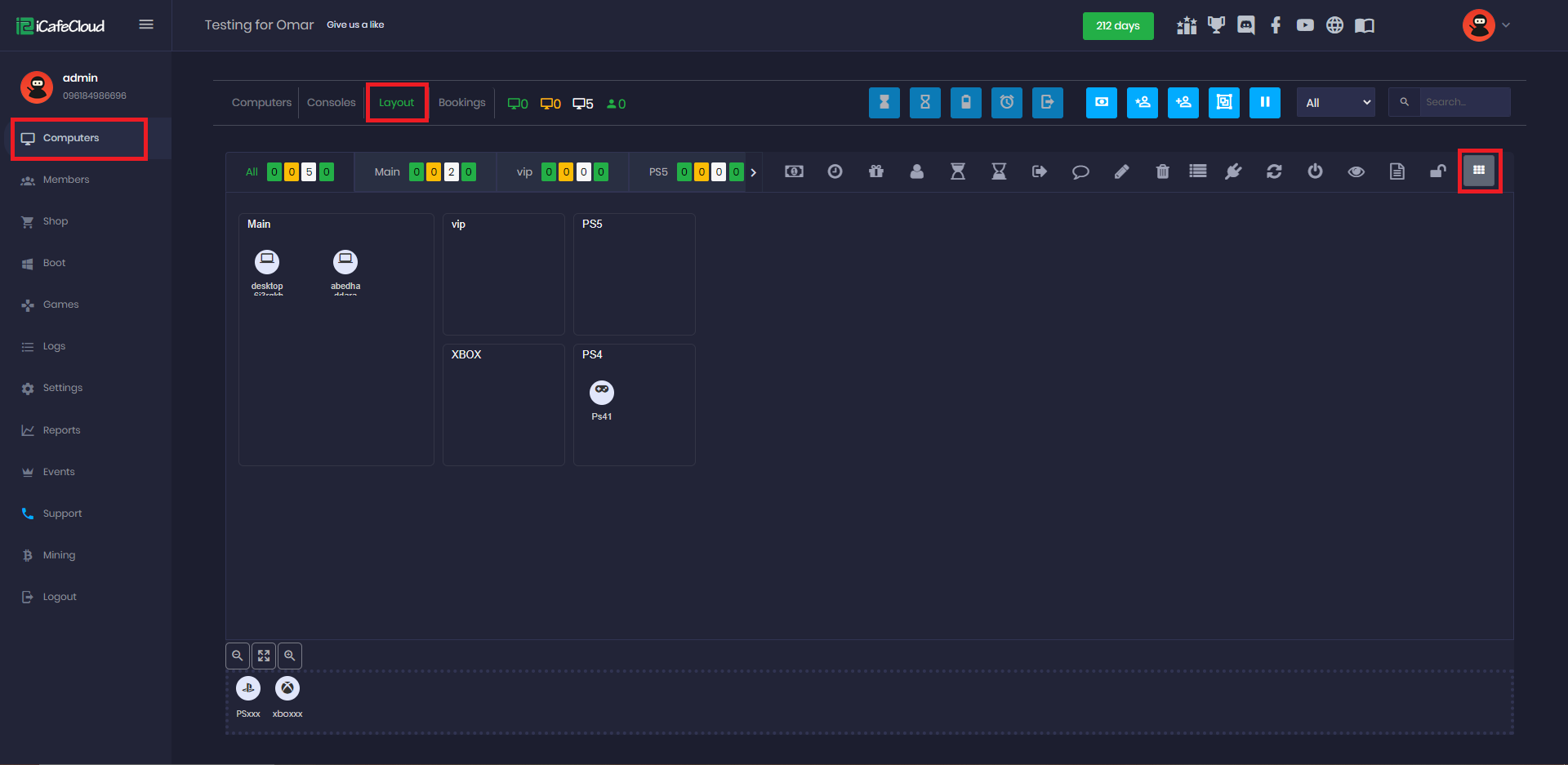Open the Discord icon in header
Image resolution: width=1568 pixels, height=765 pixels.
1245,25
